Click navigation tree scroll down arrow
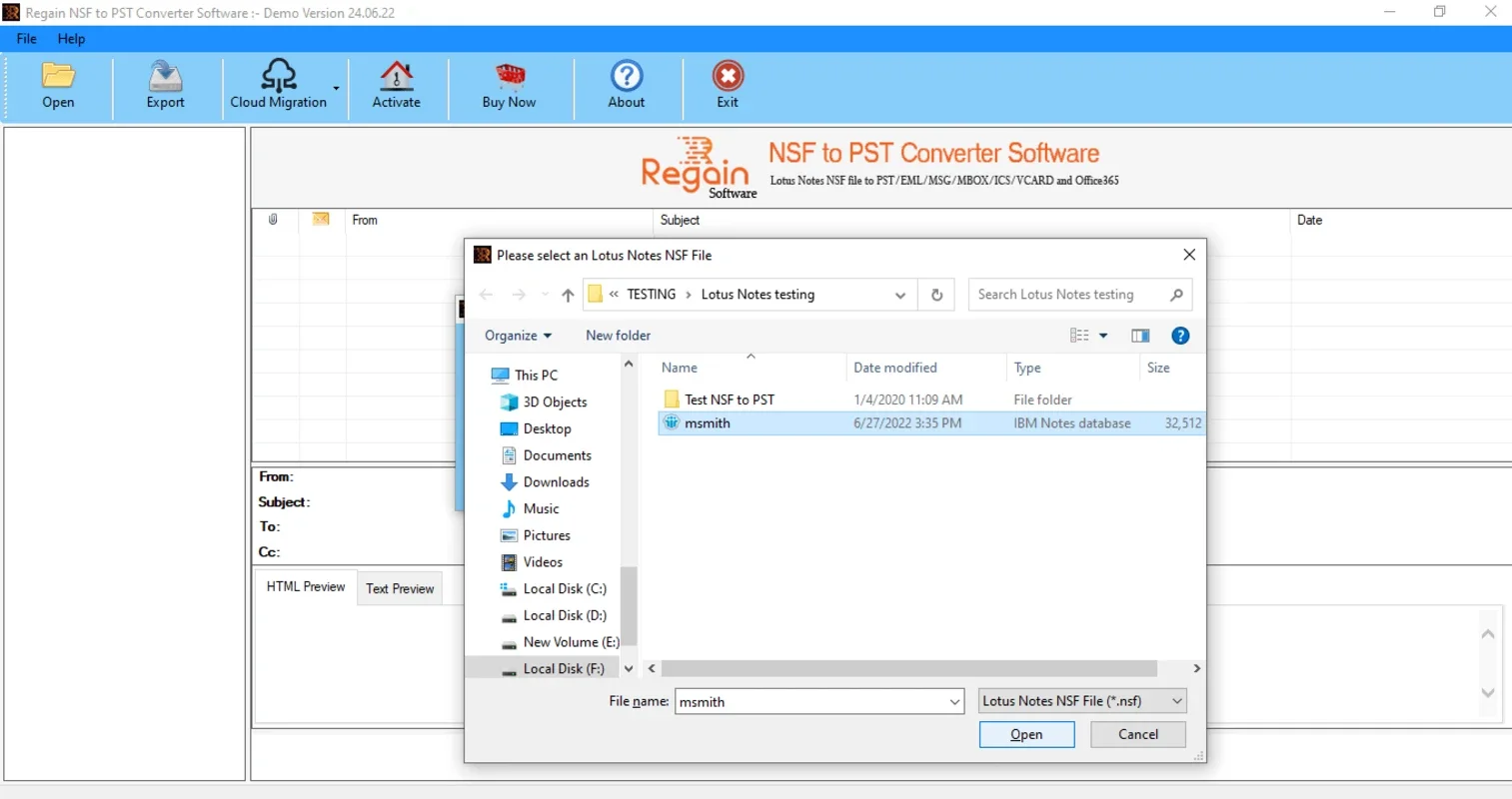Viewport: 1512px width, 799px height. click(629, 669)
